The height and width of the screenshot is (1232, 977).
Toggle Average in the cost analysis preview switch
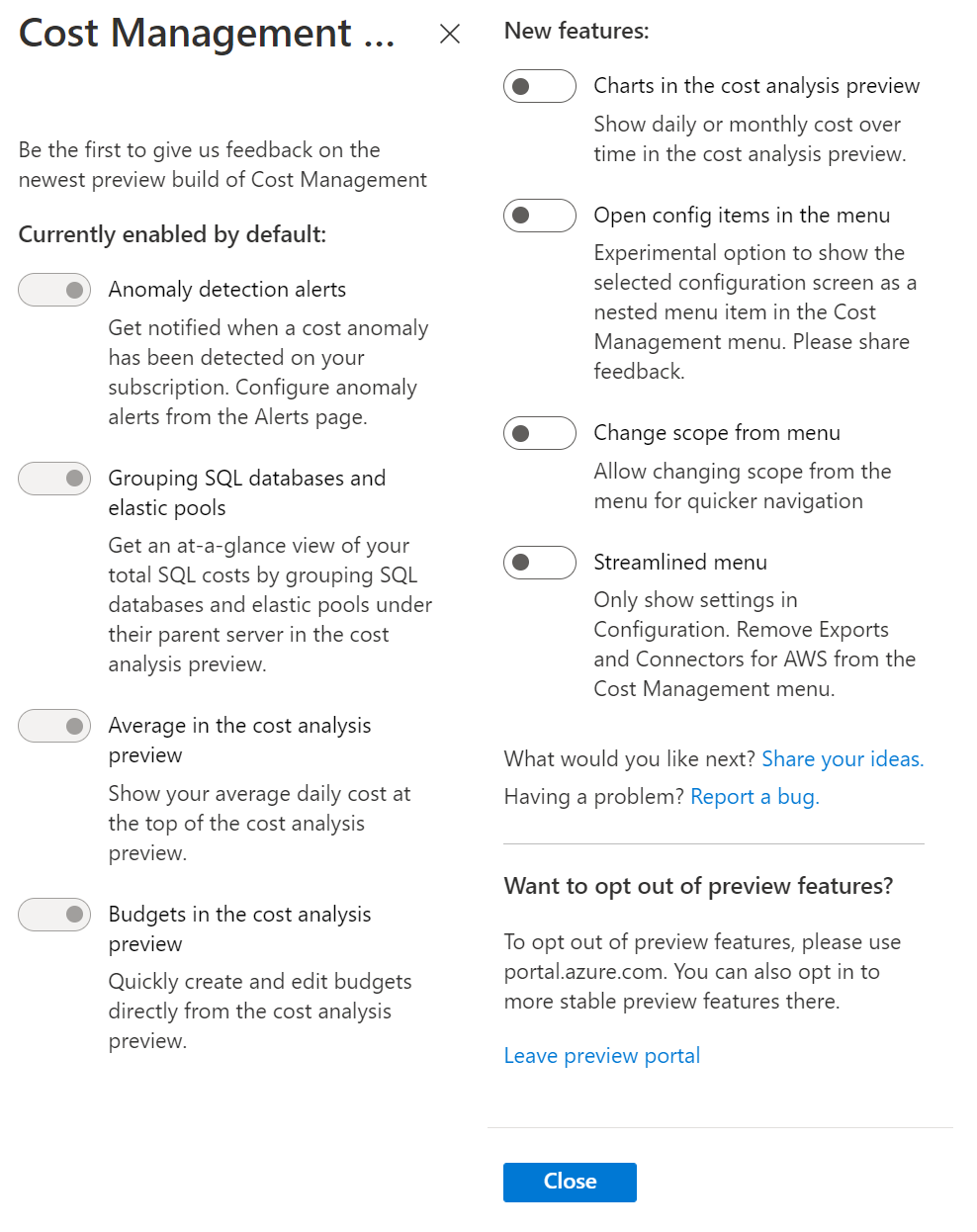(54, 726)
